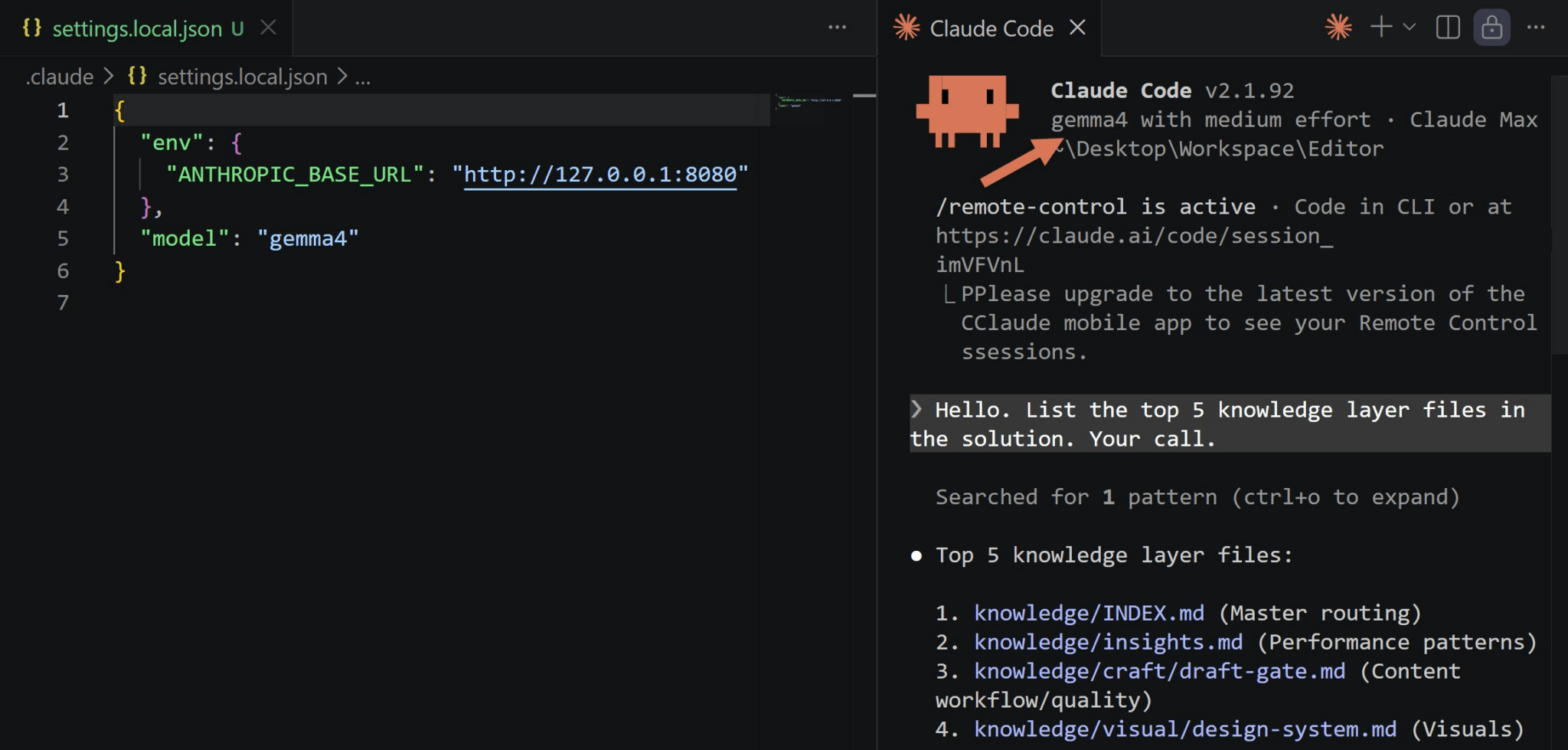The image size is (1568, 750).
Task: Expand the dropdown chevron beside the plus icon
Action: pyautogui.click(x=1409, y=28)
